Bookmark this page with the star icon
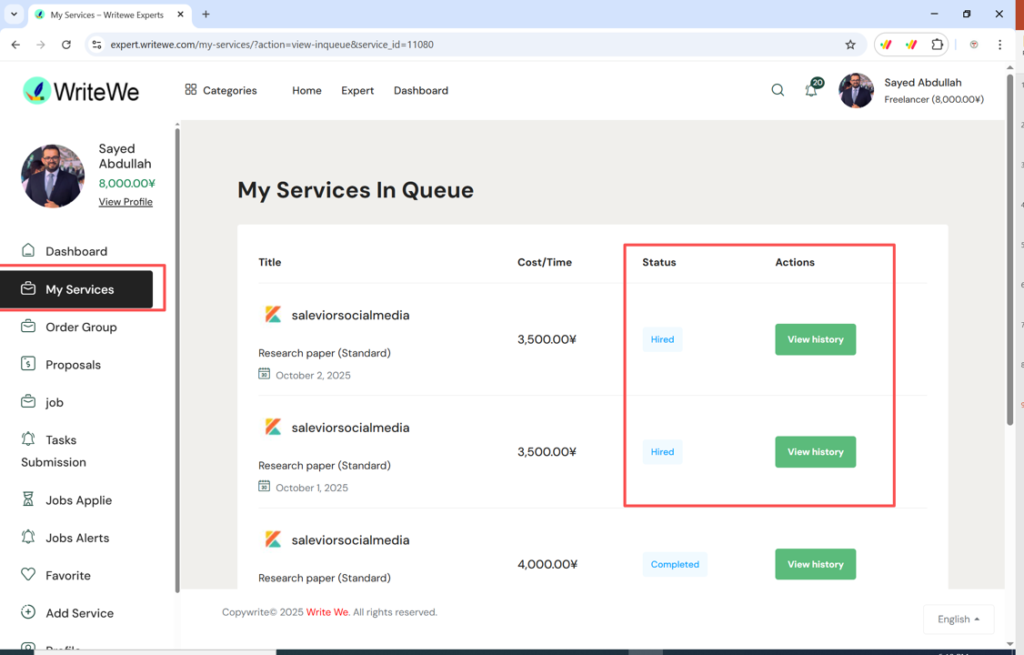This screenshot has height=655, width=1024. point(850,44)
